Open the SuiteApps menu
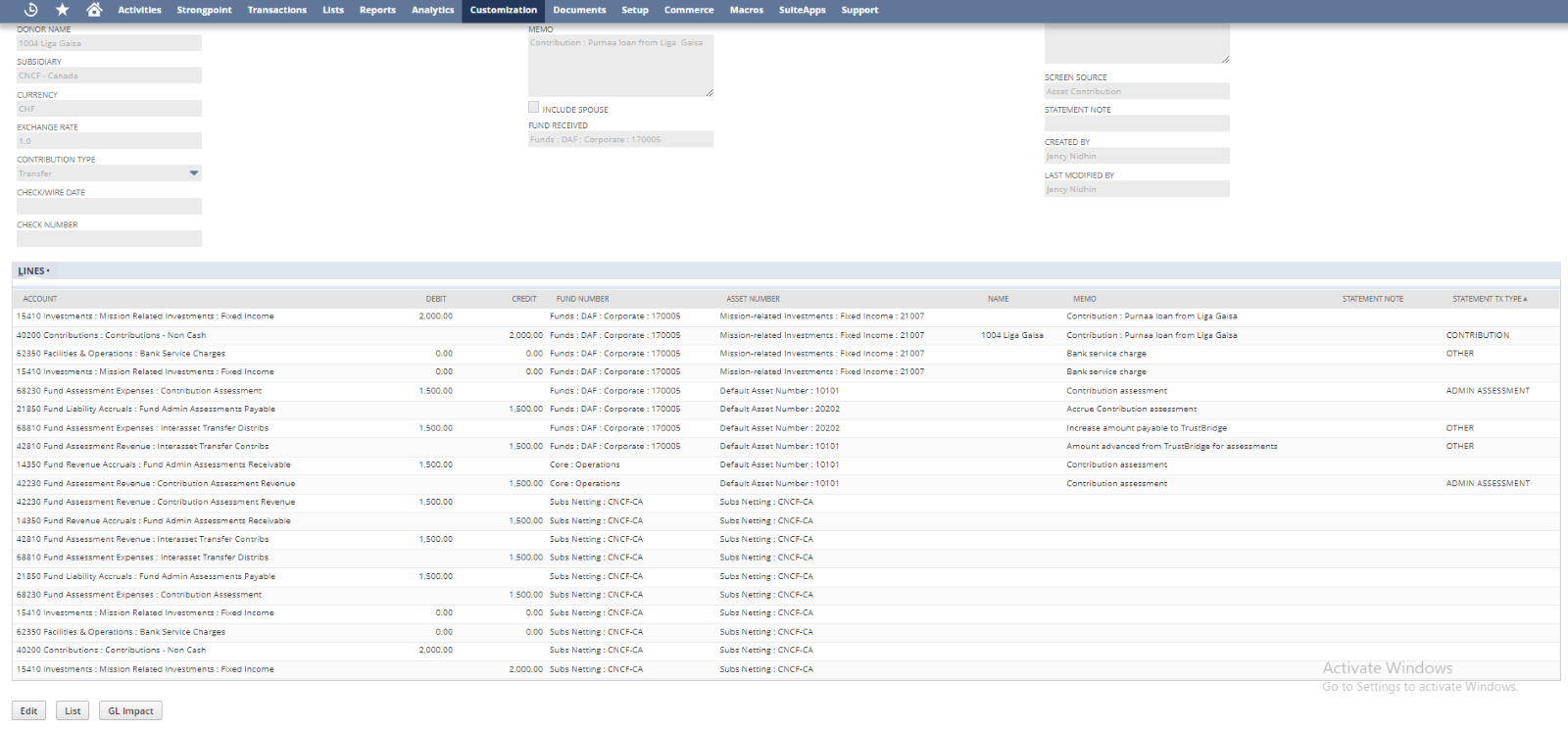Image resolution: width=1568 pixels, height=730 pixels. pyautogui.click(x=802, y=10)
